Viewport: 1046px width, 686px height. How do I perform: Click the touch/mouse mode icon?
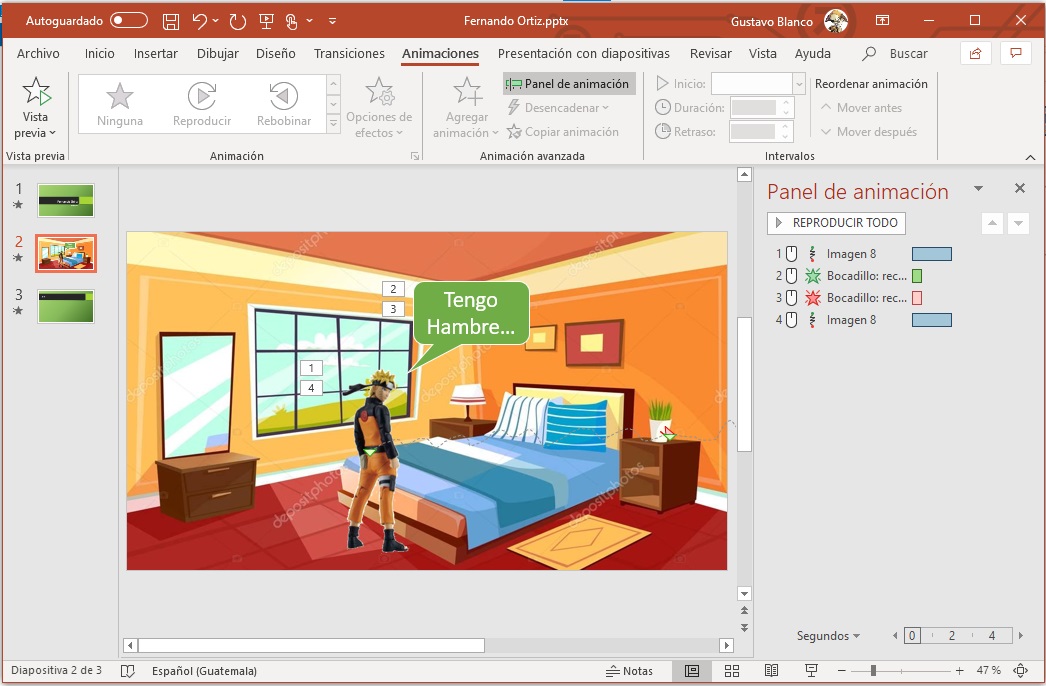pos(292,21)
